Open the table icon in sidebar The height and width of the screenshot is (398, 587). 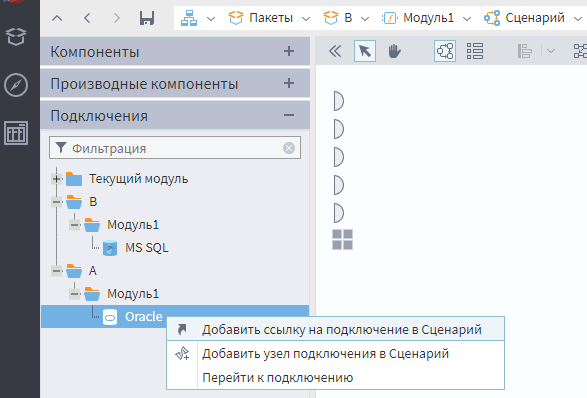[x=16, y=133]
